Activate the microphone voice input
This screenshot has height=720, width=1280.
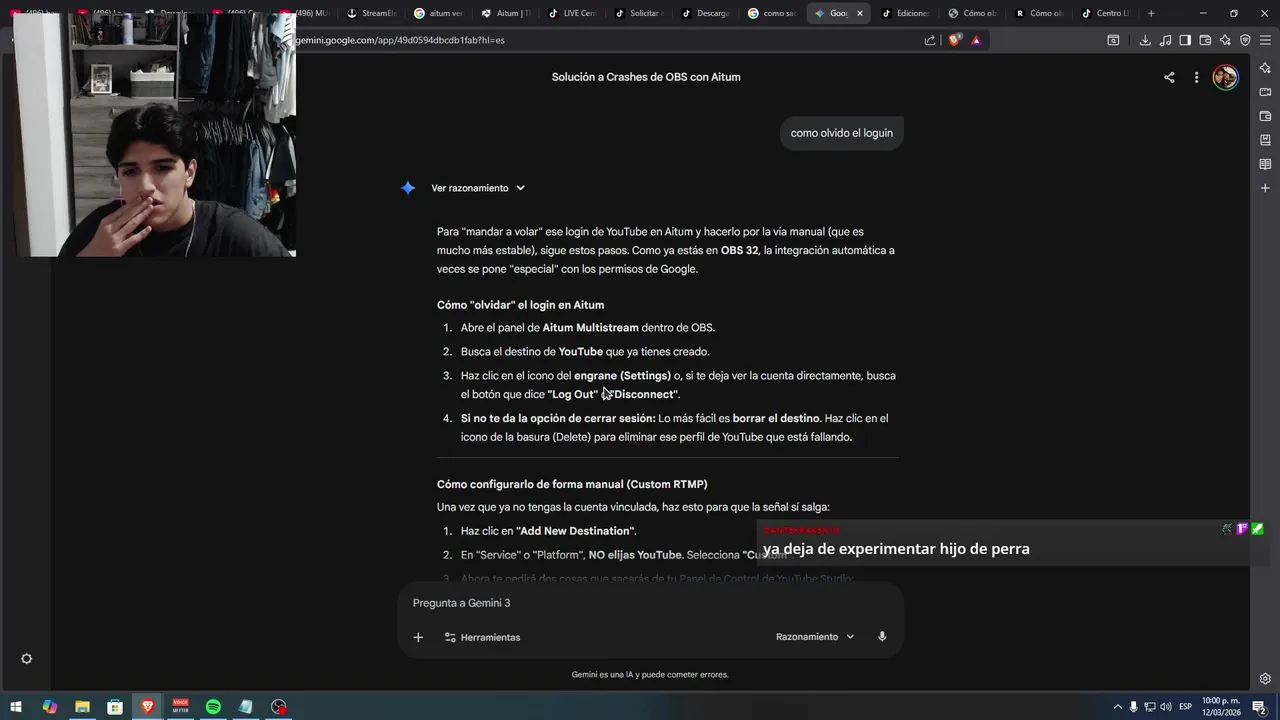click(x=882, y=637)
